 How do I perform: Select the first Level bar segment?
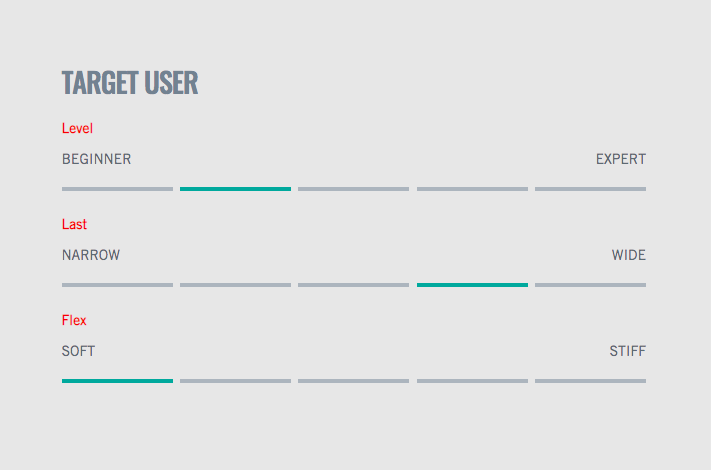tap(117, 189)
